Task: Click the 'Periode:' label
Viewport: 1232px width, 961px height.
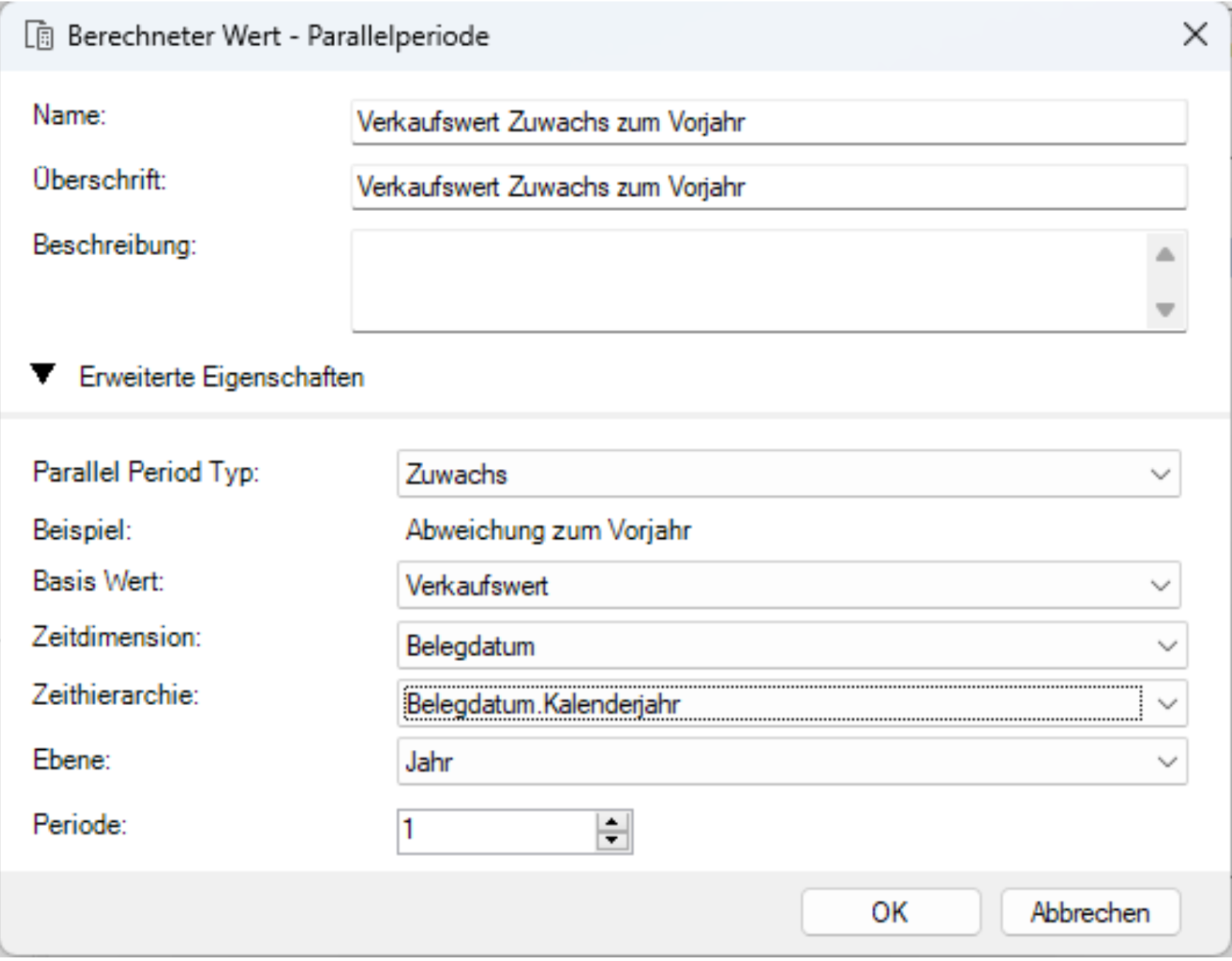Action: coord(79,825)
